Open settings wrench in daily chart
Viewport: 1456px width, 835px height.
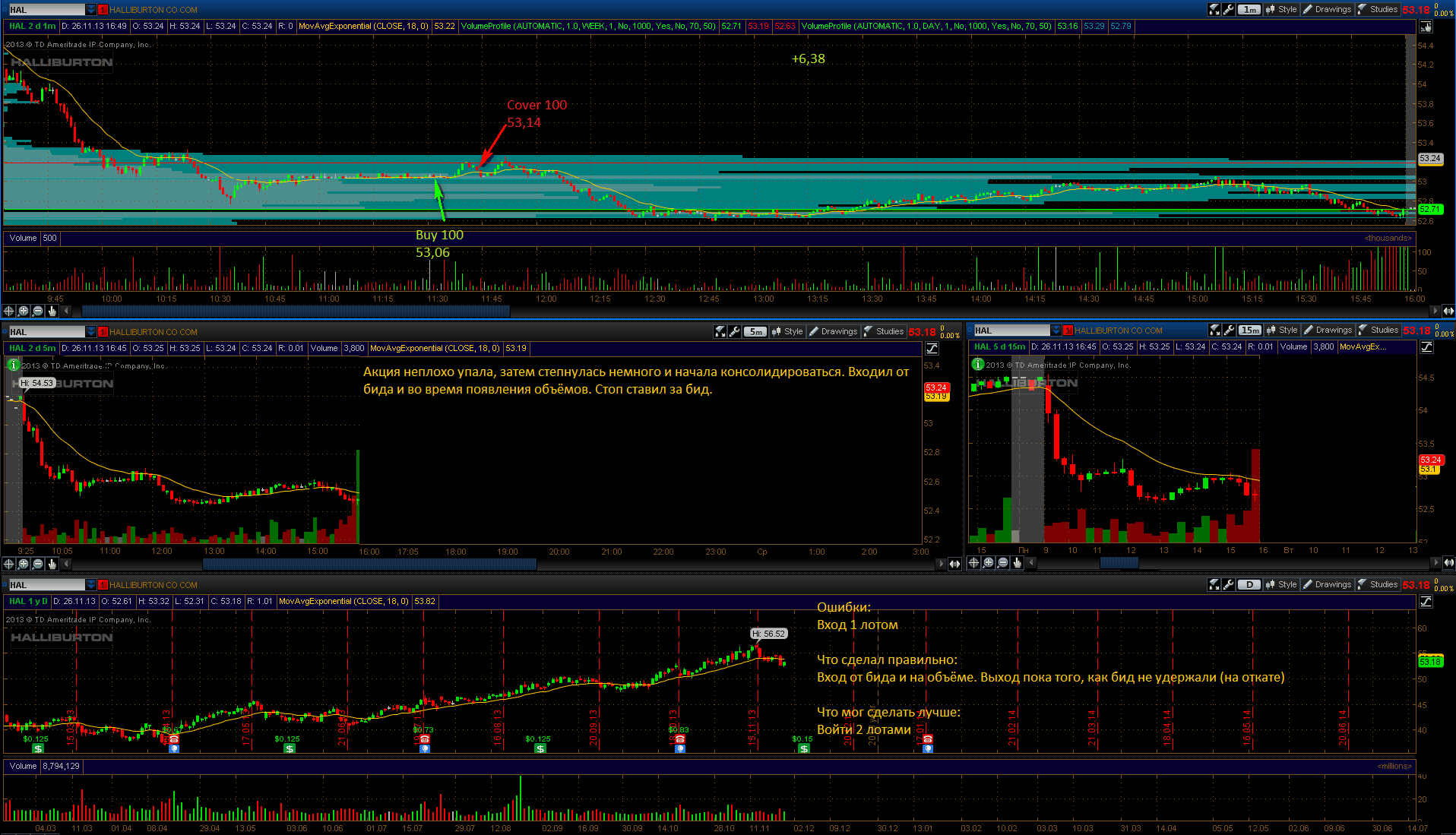[x=1228, y=585]
